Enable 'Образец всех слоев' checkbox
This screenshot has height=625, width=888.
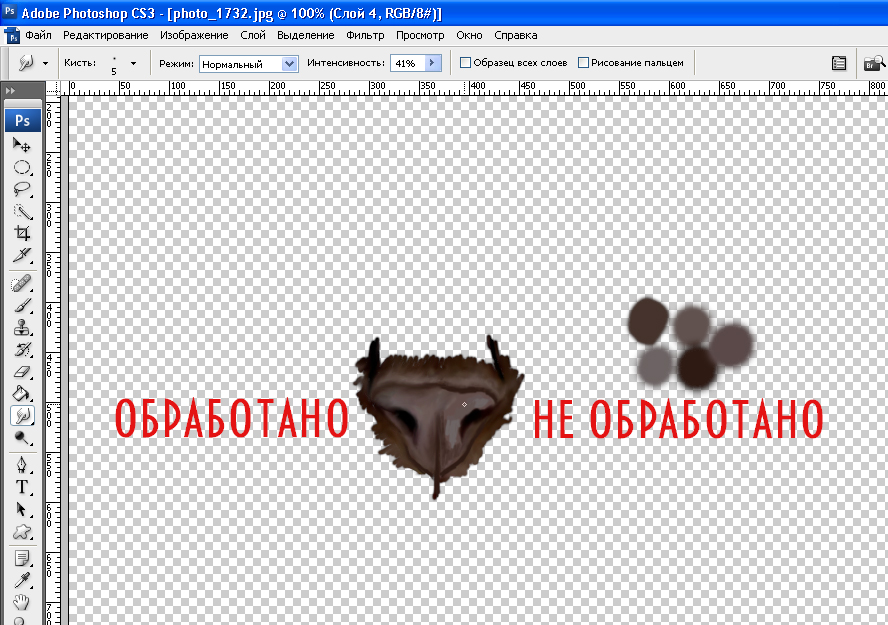point(465,63)
